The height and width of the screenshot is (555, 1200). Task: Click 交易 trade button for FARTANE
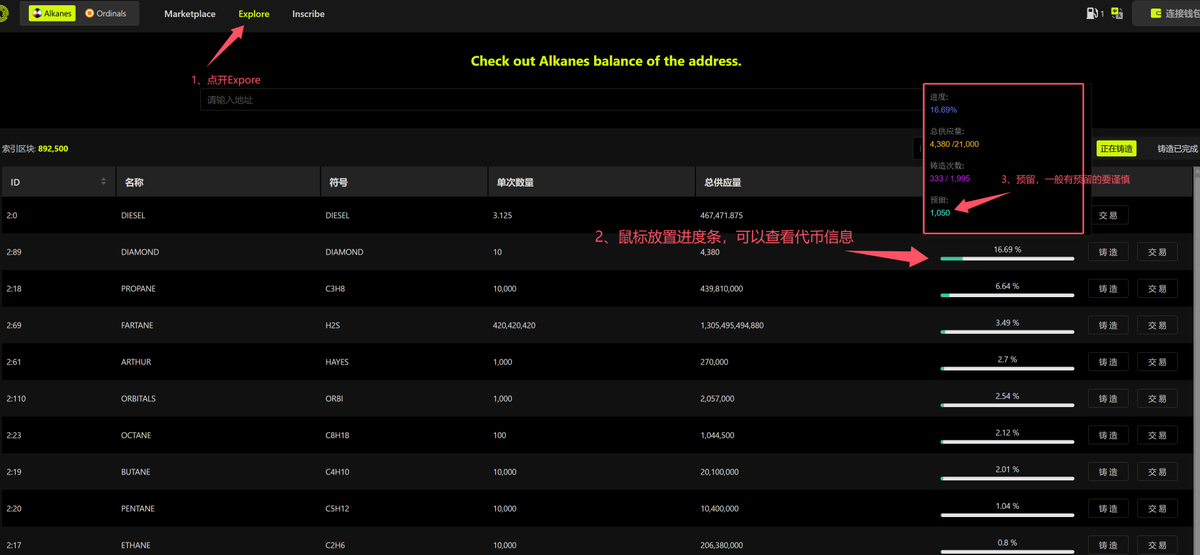pyautogui.click(x=1157, y=325)
